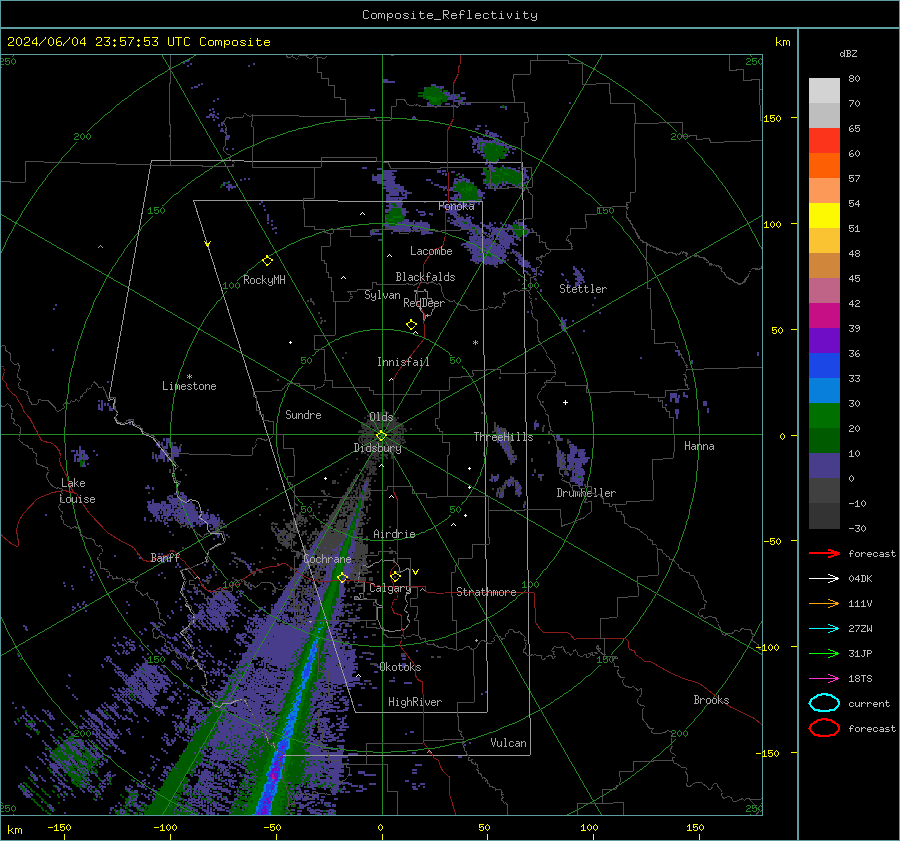Click the yellow radar-center diamond at Didsbury
Screen dimensions: 900x841
(x=381, y=435)
